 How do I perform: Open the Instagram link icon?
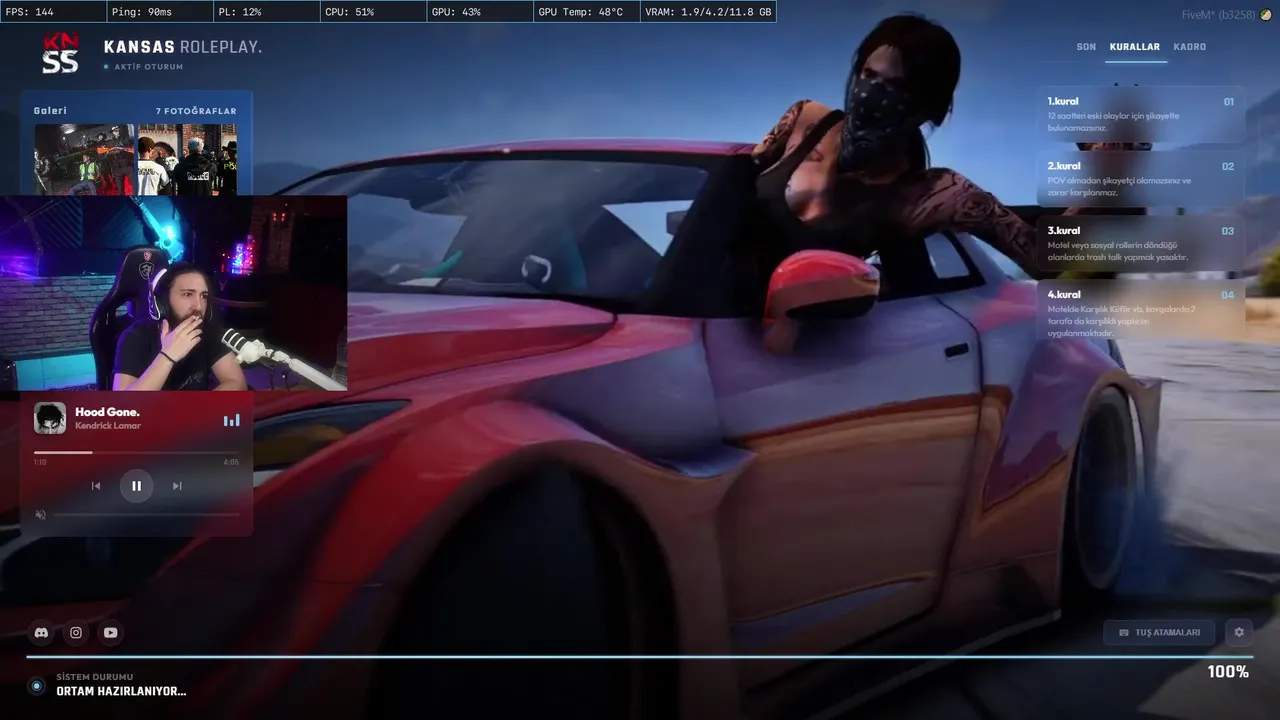coord(76,632)
